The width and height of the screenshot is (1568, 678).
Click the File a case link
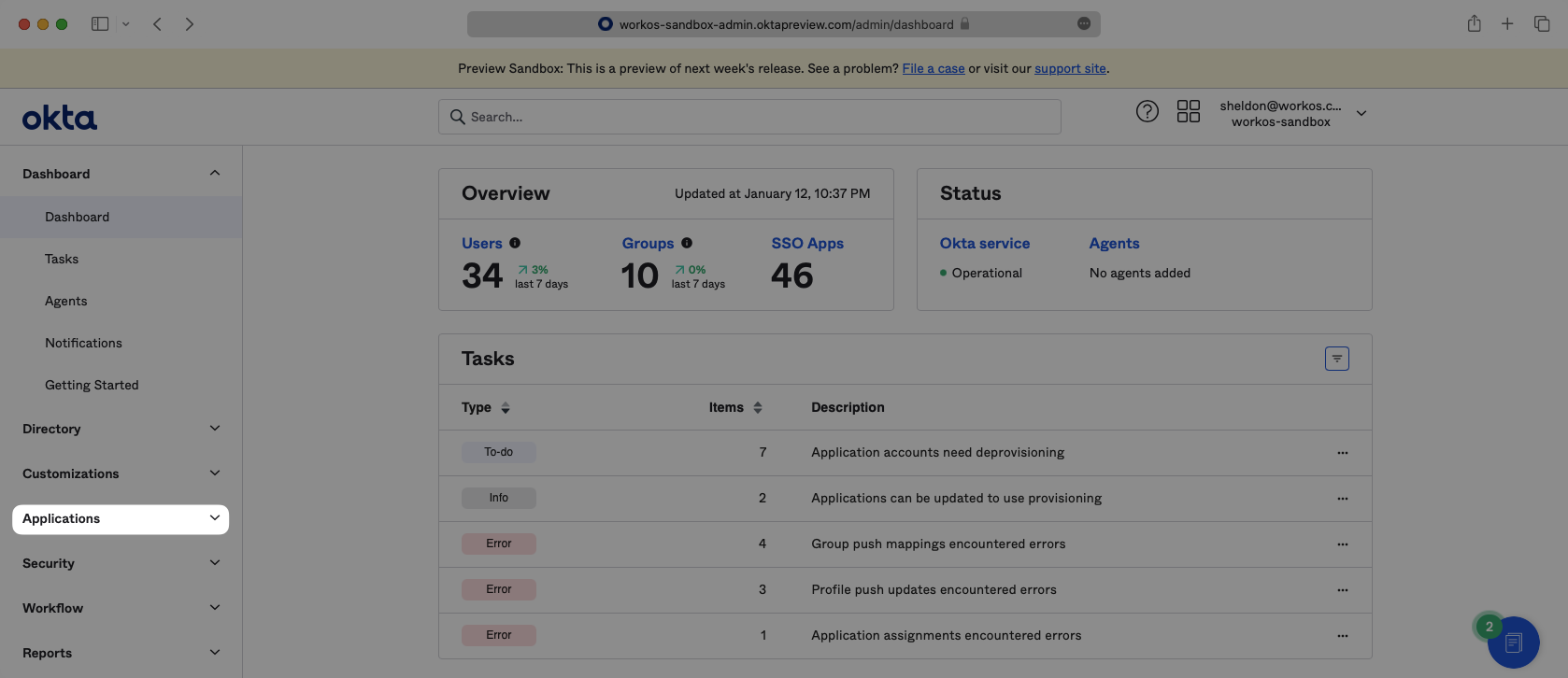coord(933,68)
